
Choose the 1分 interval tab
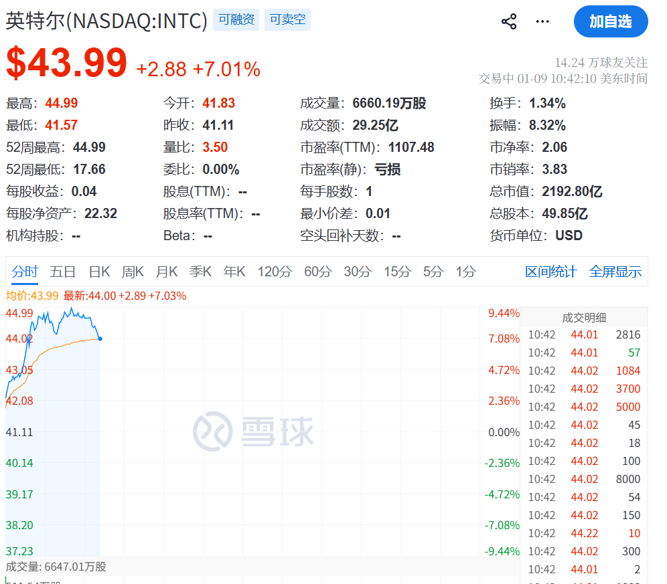(466, 271)
